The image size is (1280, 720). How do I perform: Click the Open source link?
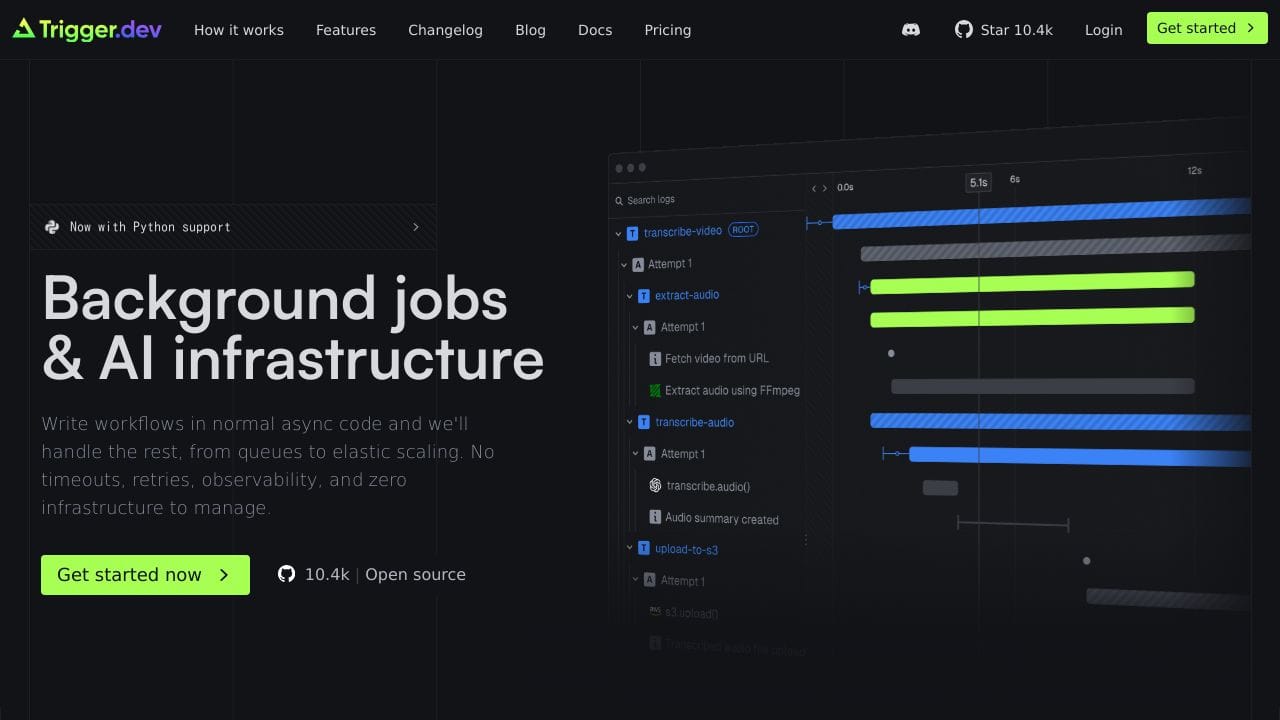click(x=415, y=575)
